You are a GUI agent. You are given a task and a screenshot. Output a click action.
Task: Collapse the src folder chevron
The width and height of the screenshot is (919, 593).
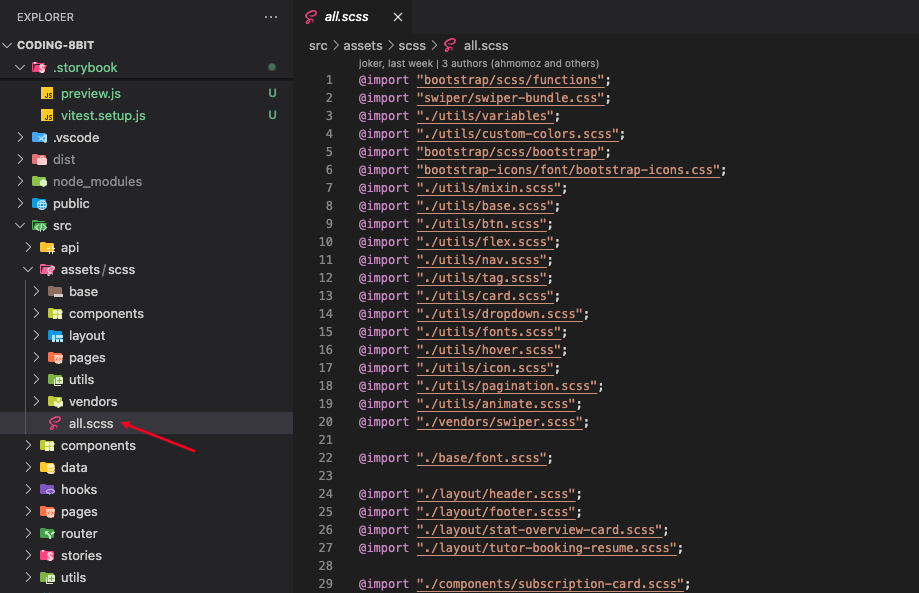pos(20,225)
